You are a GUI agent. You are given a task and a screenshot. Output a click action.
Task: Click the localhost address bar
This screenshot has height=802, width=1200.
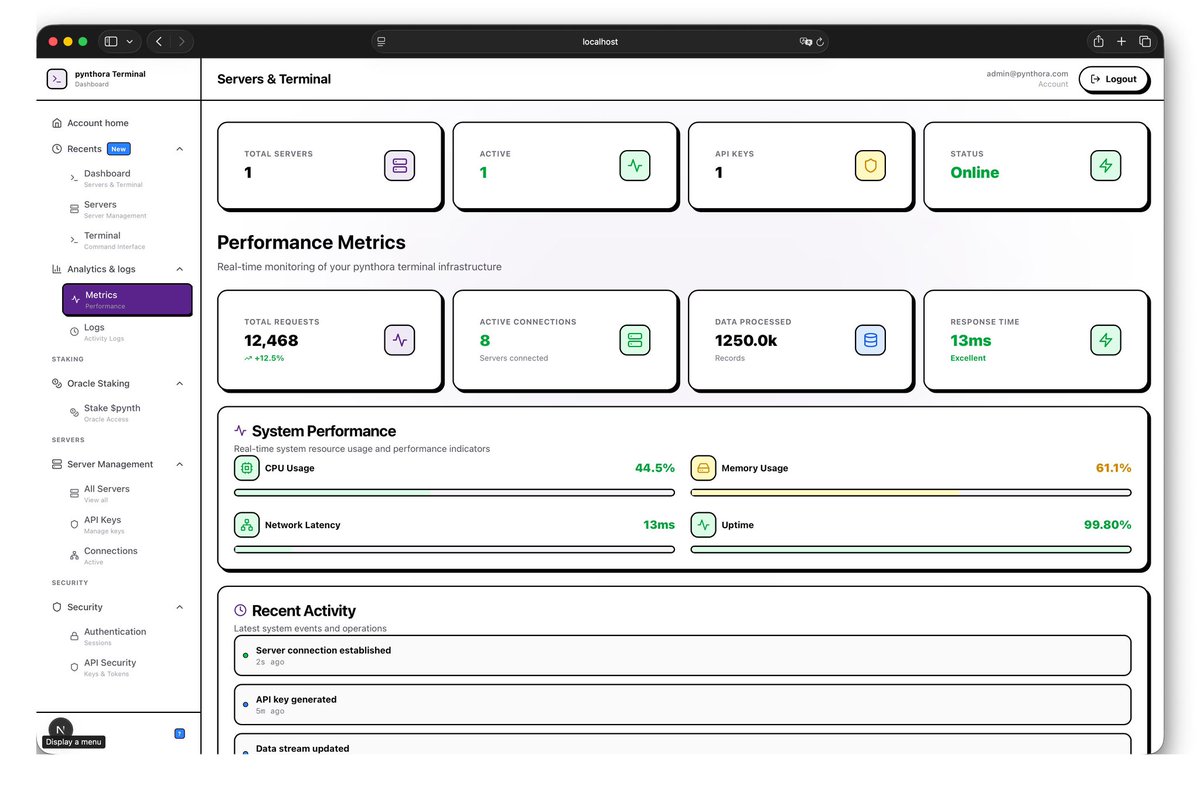tap(600, 42)
